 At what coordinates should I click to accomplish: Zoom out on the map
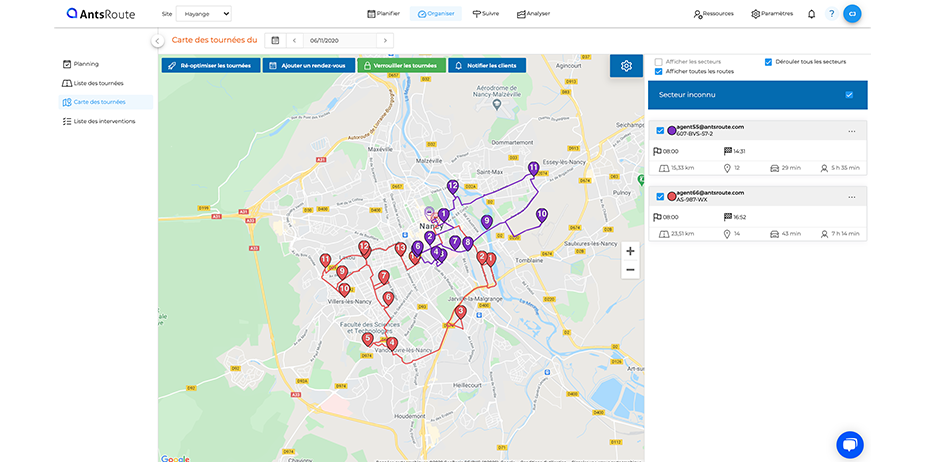[630, 270]
